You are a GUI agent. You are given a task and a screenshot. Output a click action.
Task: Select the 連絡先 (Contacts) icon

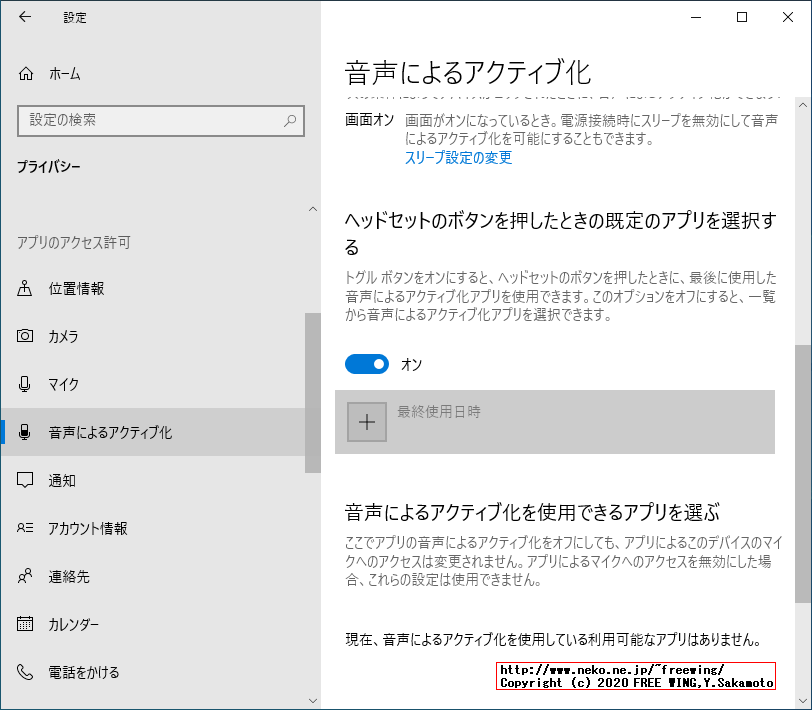coord(24,576)
